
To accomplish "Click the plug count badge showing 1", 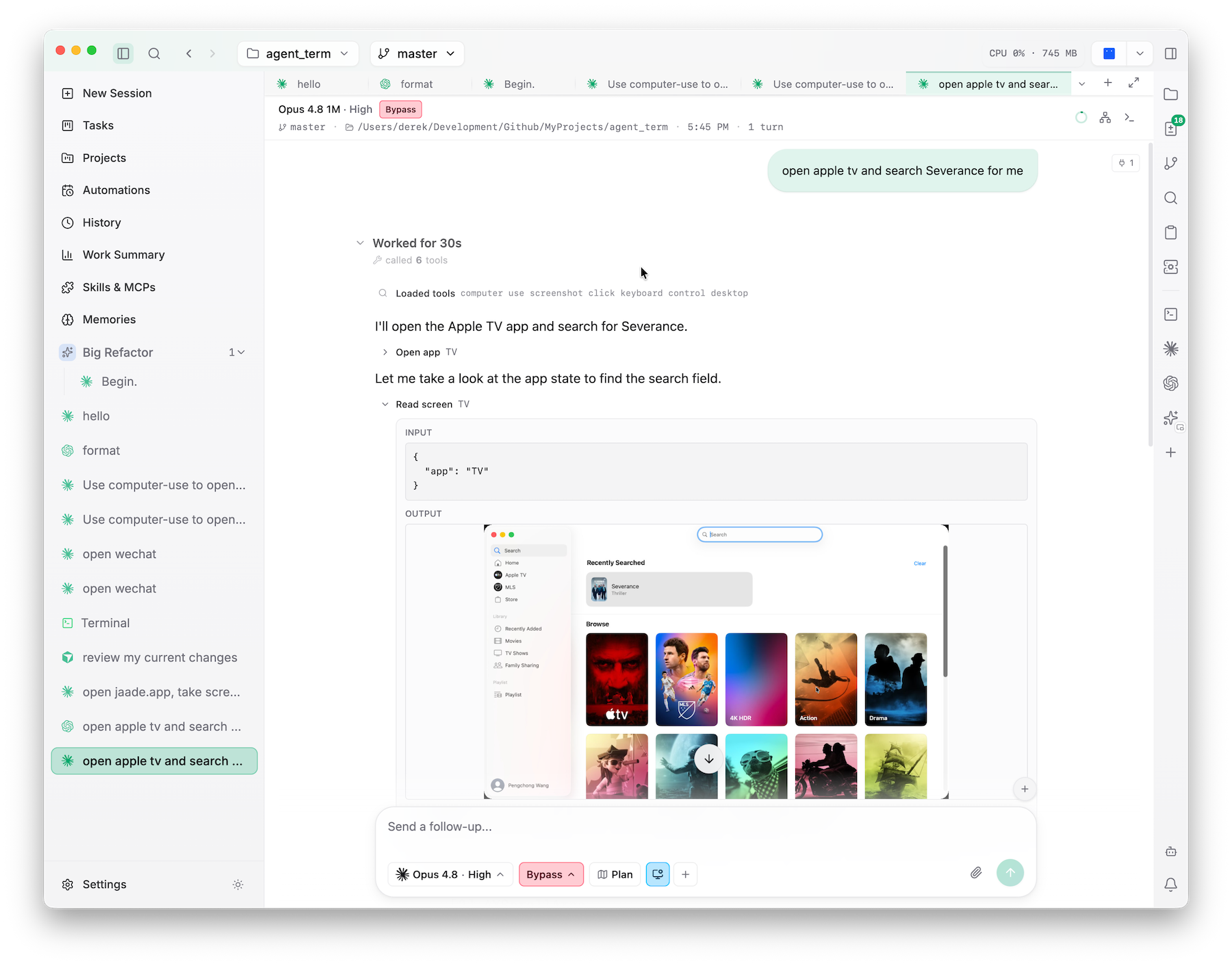I will pos(1126,163).
